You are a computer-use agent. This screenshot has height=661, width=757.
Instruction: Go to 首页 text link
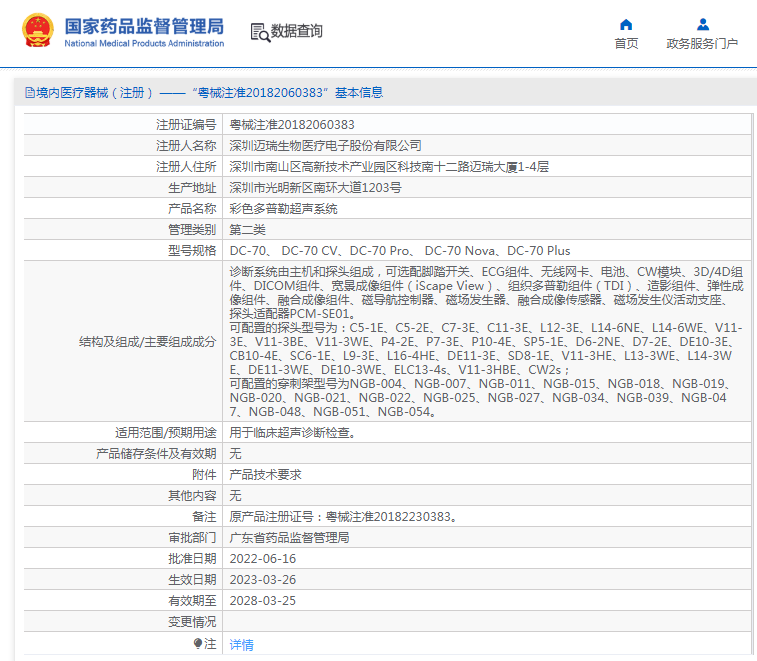pyautogui.click(x=626, y=43)
